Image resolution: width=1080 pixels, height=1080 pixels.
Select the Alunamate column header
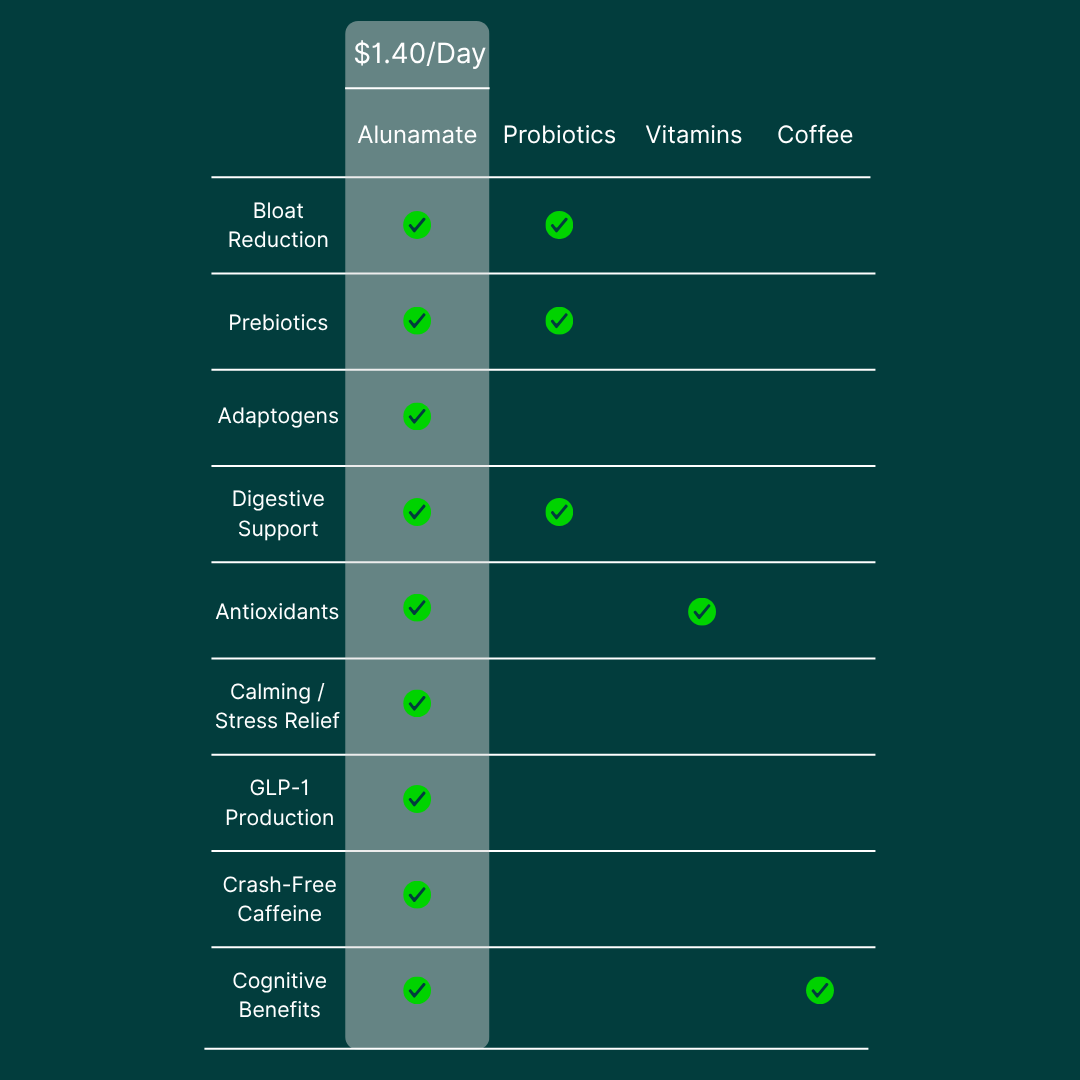417,134
